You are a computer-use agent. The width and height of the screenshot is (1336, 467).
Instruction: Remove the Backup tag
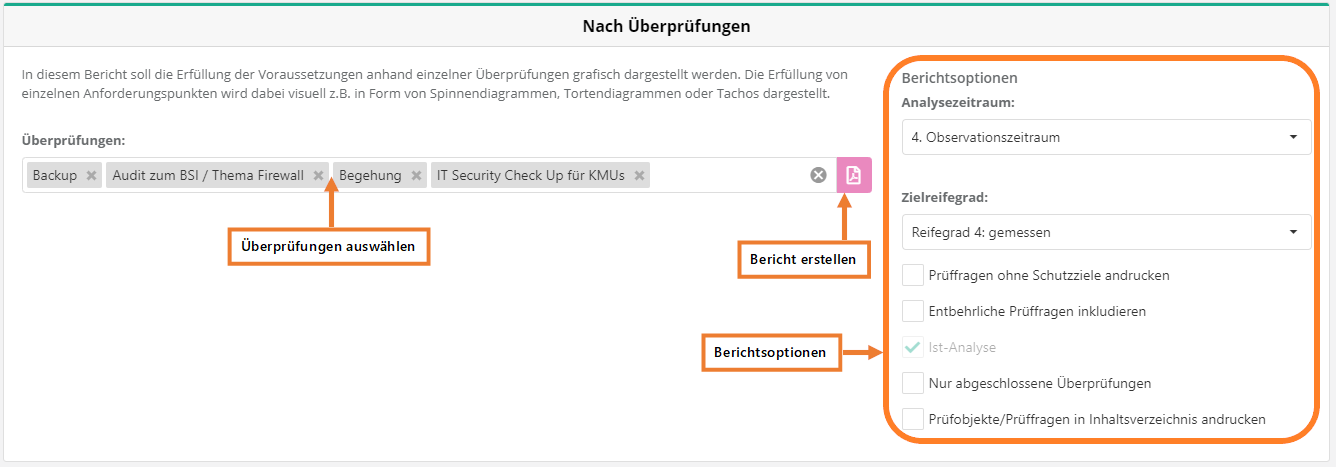point(91,176)
